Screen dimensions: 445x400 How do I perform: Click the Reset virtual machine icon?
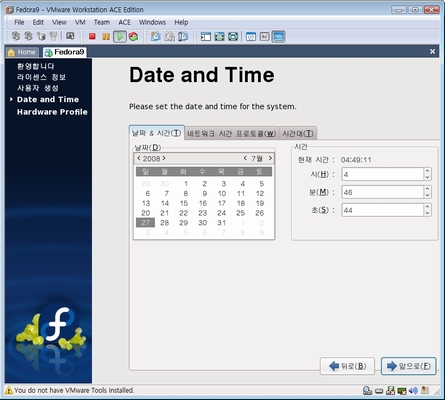(x=133, y=36)
